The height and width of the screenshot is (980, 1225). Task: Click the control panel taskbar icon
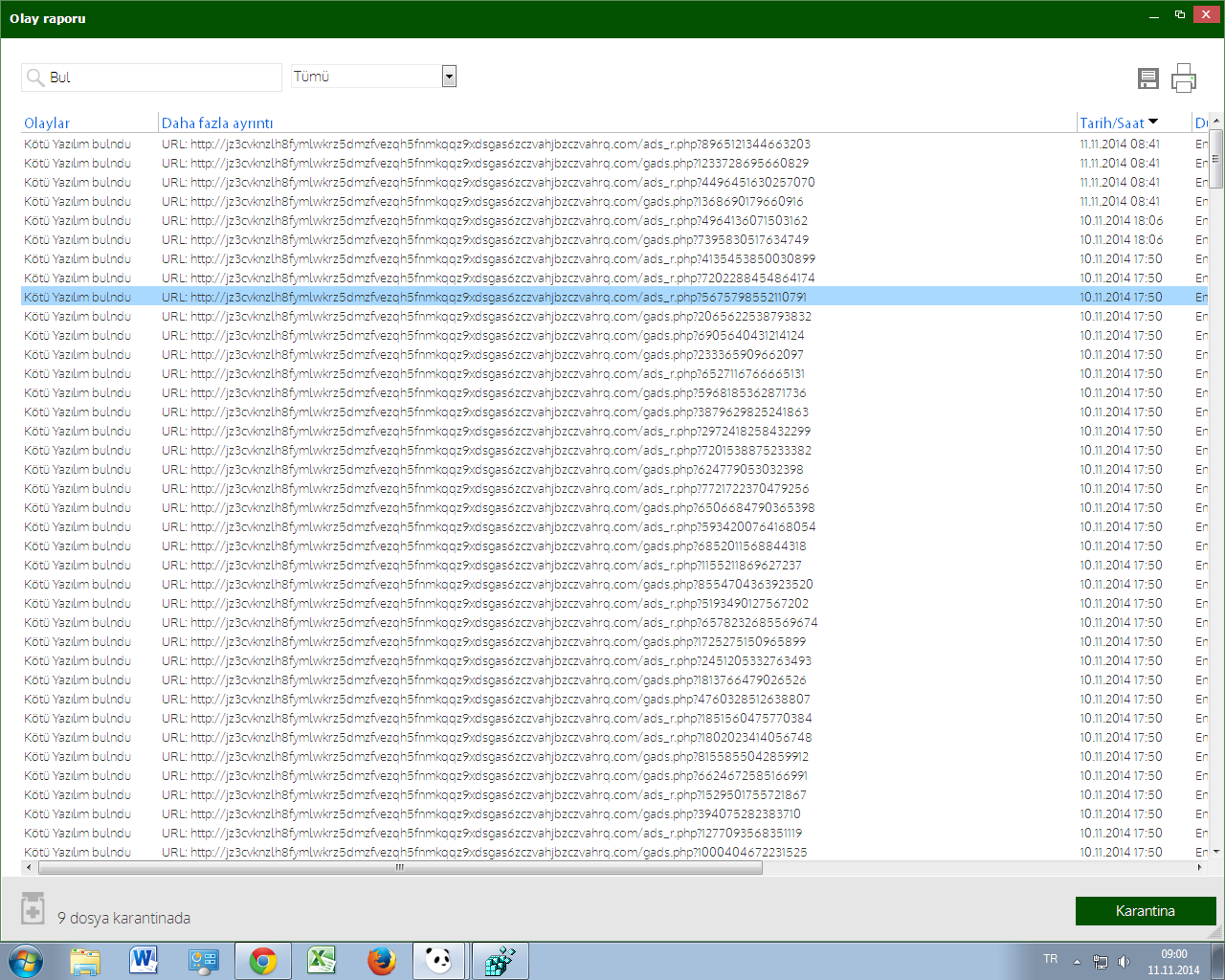pos(204,961)
